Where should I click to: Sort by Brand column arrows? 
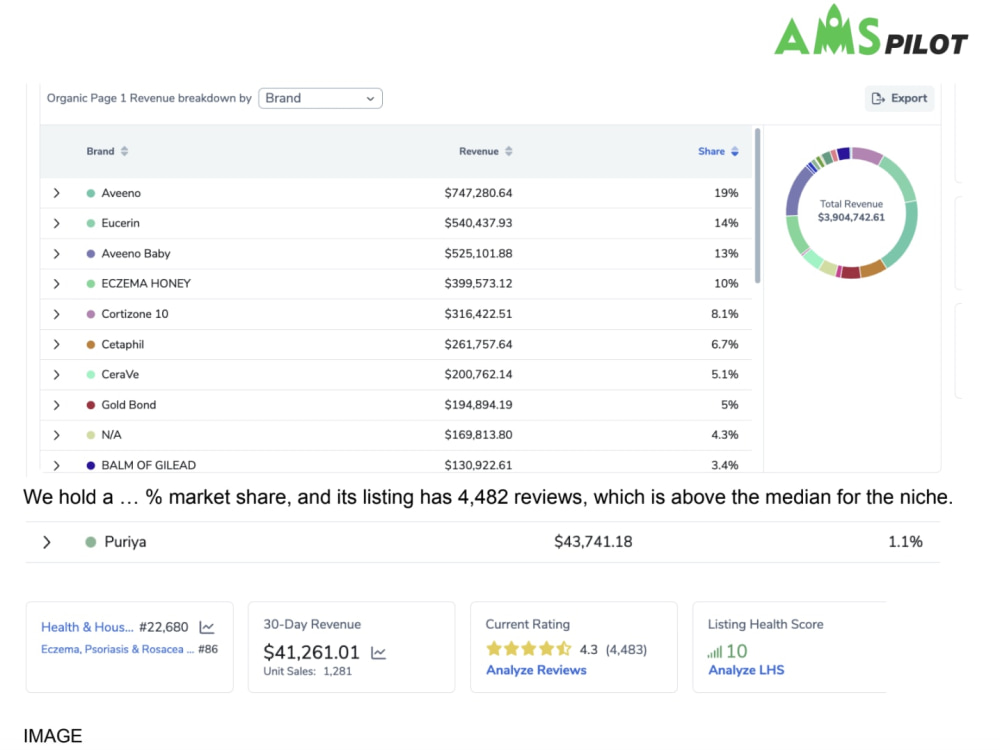(124, 151)
